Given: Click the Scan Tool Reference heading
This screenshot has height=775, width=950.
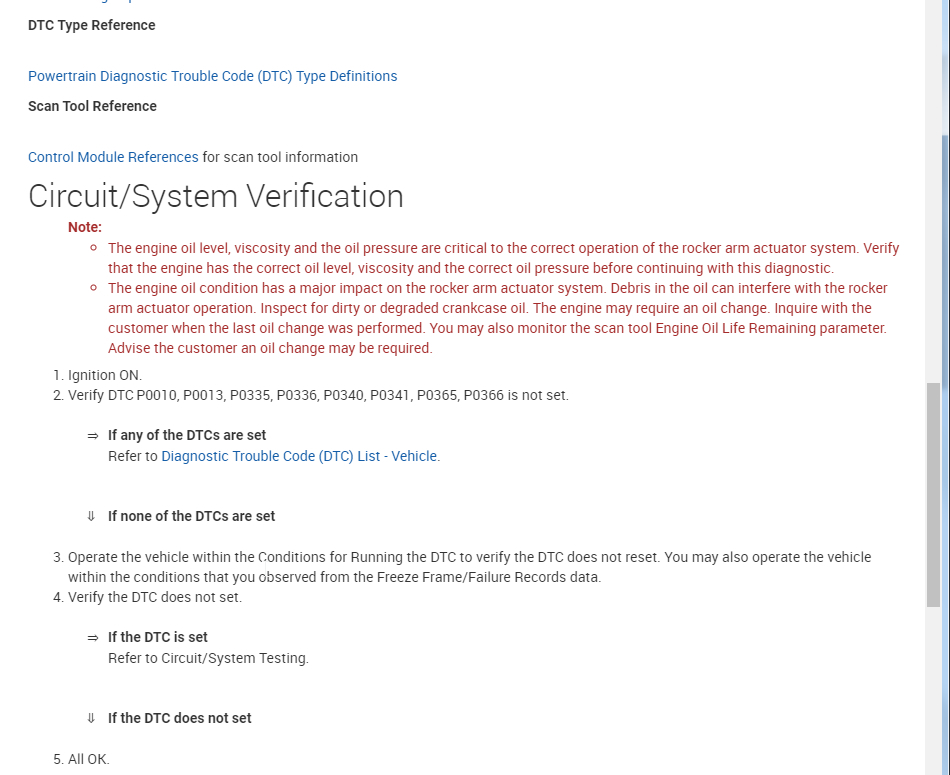Looking at the screenshot, I should click(92, 106).
